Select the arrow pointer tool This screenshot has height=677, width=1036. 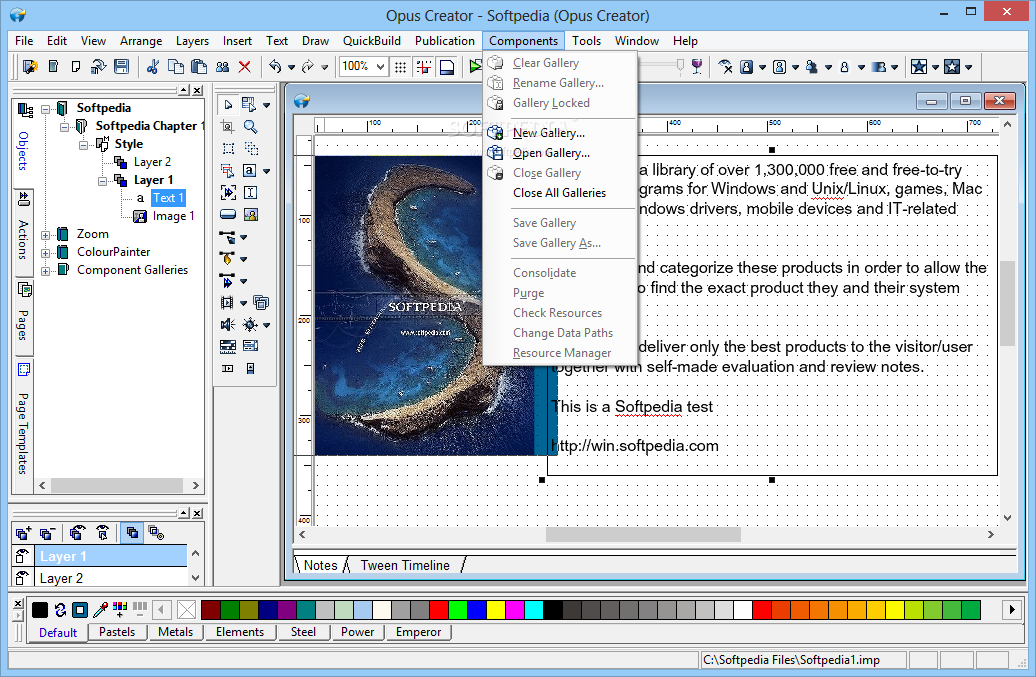click(228, 104)
